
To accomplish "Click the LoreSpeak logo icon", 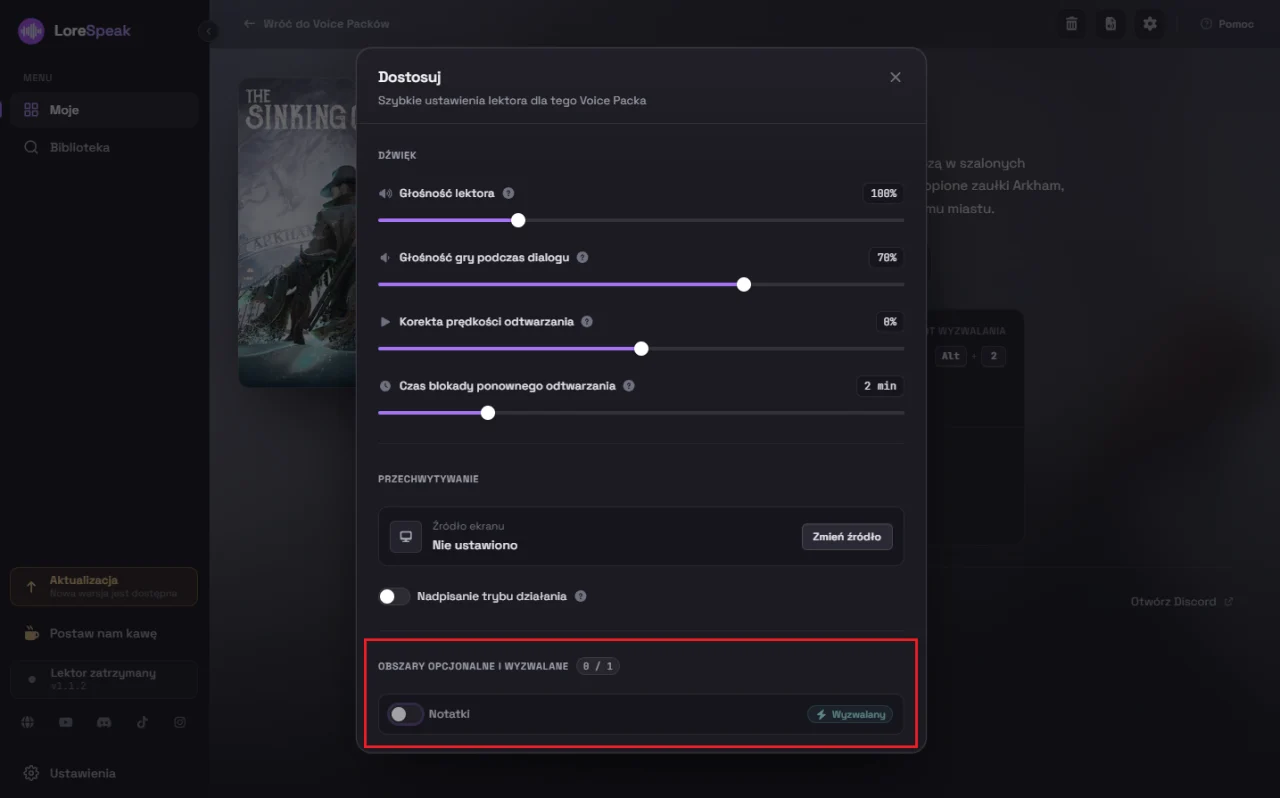I will click(x=32, y=31).
